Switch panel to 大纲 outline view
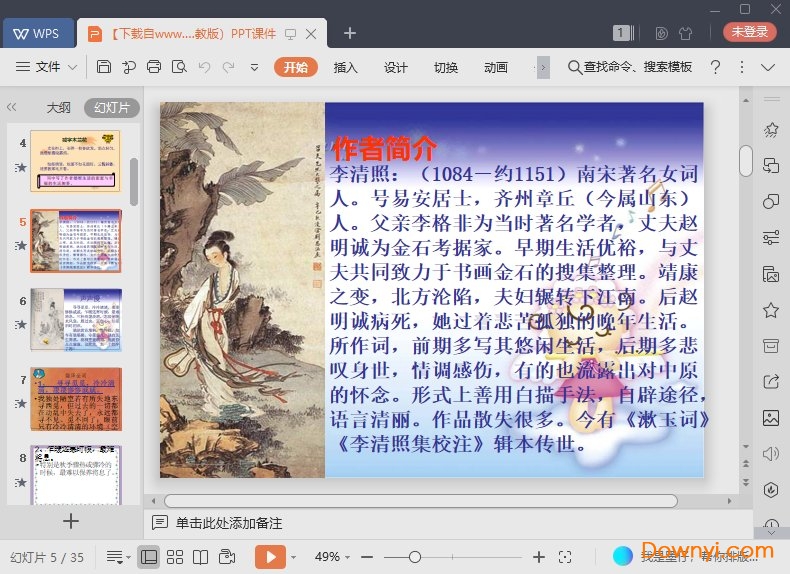The width and height of the screenshot is (790, 574). pos(58,108)
